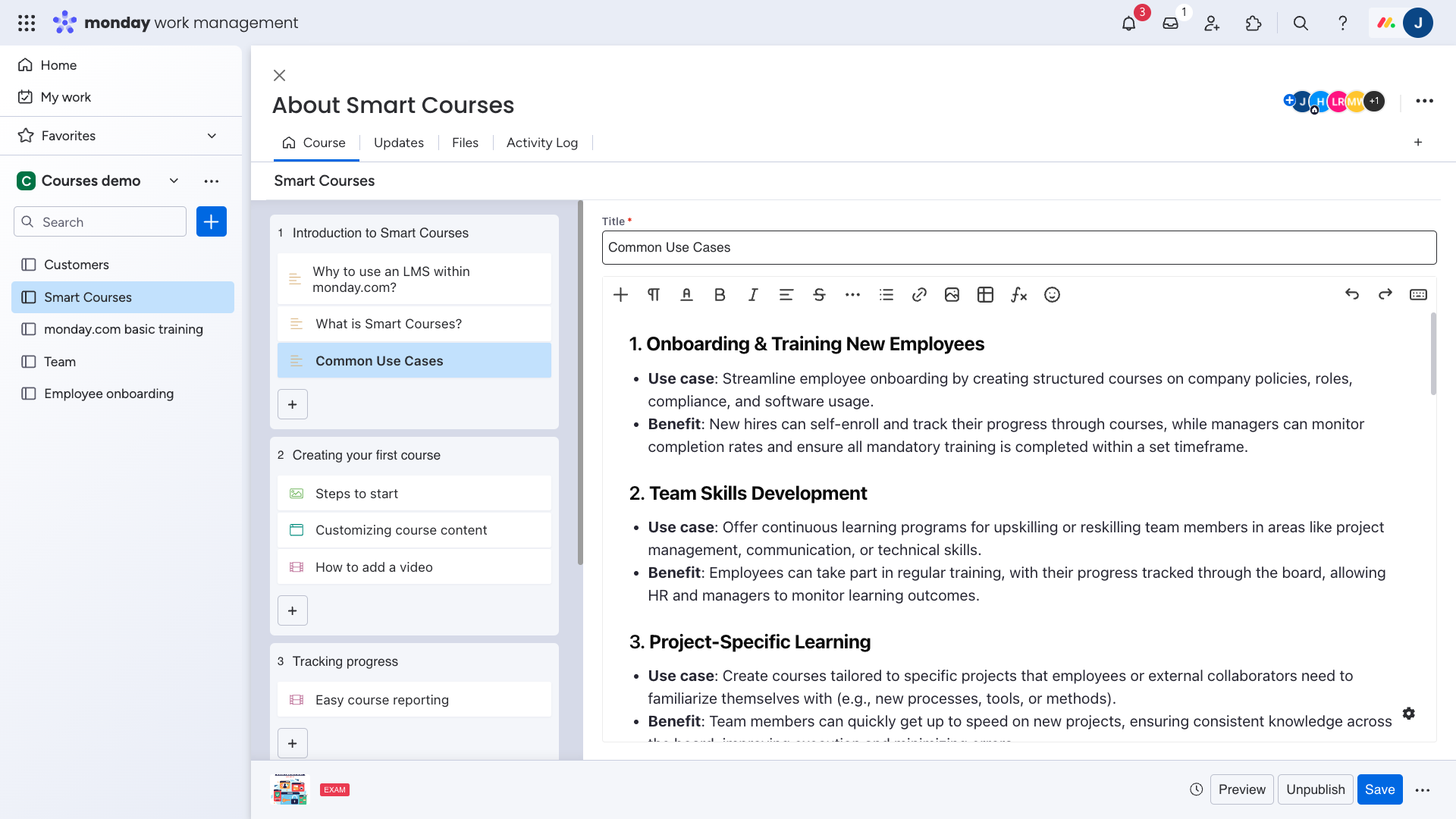
Task: Select lesson Steps to start
Action: click(414, 494)
